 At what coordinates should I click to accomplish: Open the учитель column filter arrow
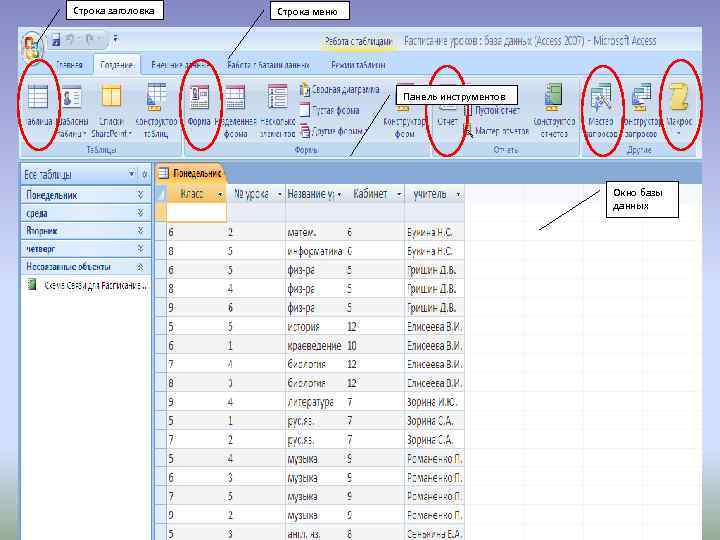click(x=458, y=195)
